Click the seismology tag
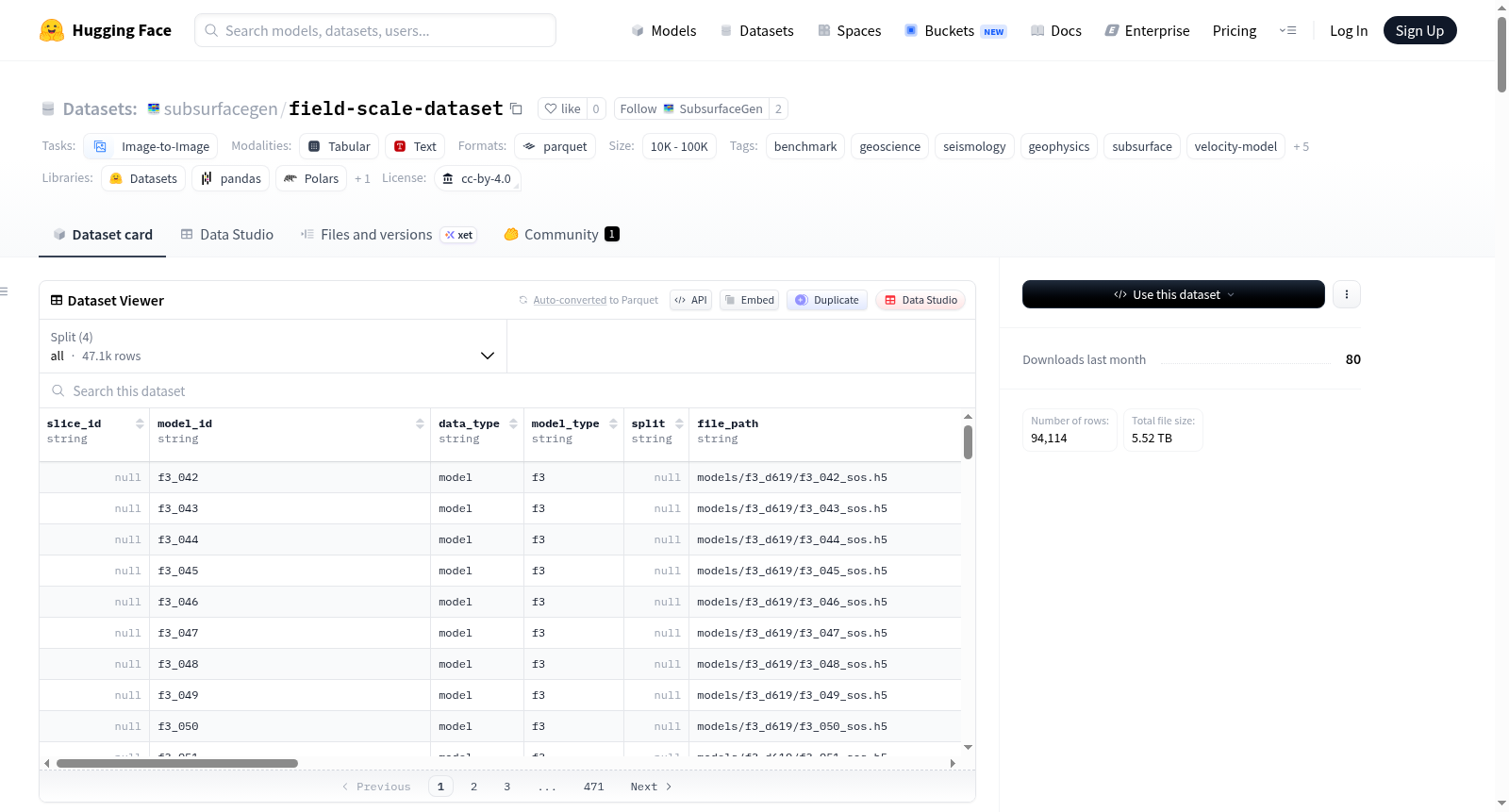 [x=974, y=146]
